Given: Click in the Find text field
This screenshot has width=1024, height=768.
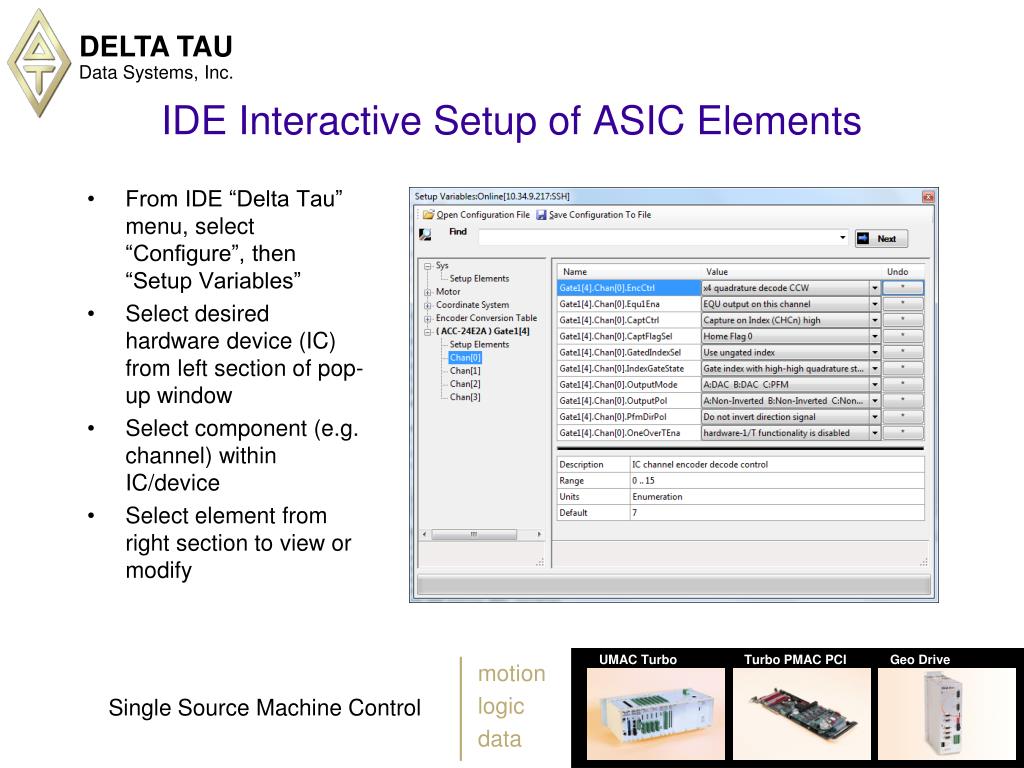Looking at the screenshot, I should point(660,238).
